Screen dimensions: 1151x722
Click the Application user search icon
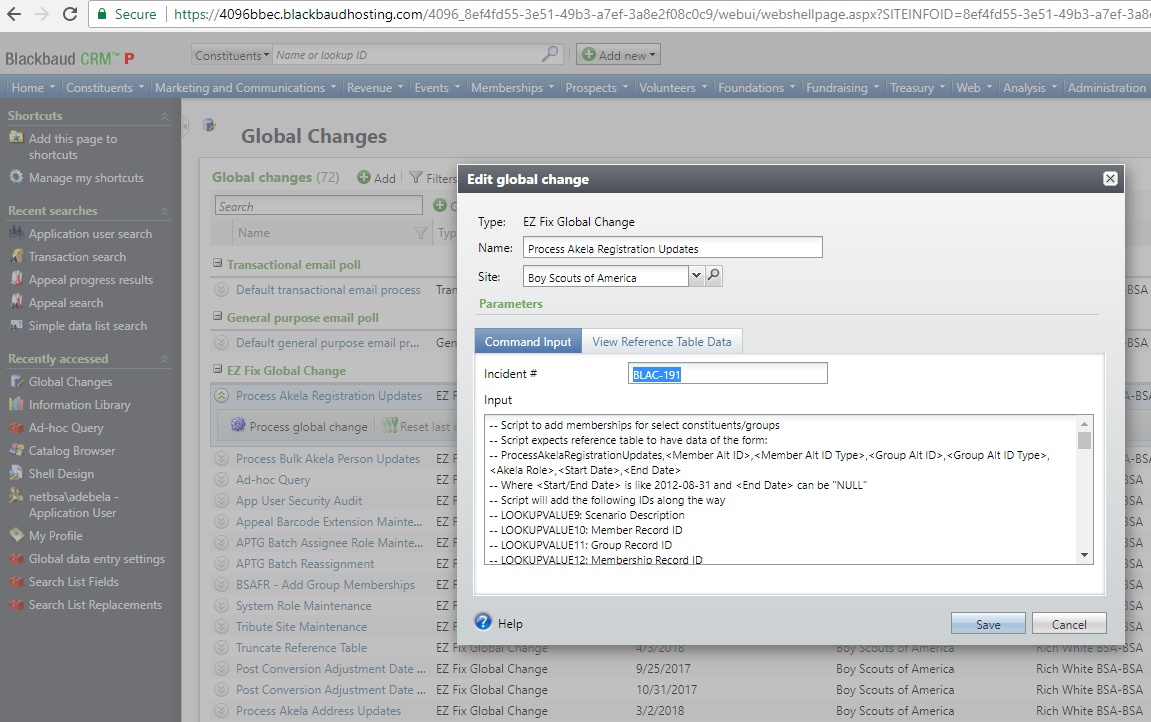pos(16,234)
